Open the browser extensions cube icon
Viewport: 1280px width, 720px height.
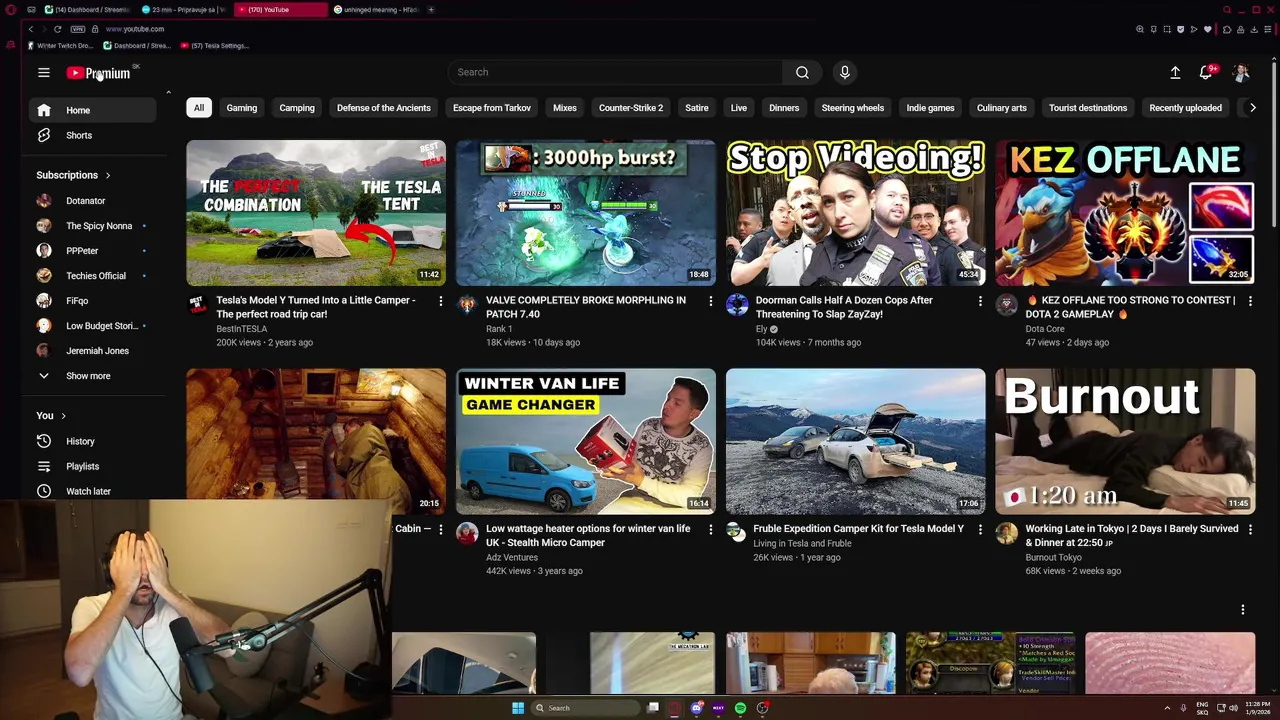pyautogui.click(x=1227, y=29)
